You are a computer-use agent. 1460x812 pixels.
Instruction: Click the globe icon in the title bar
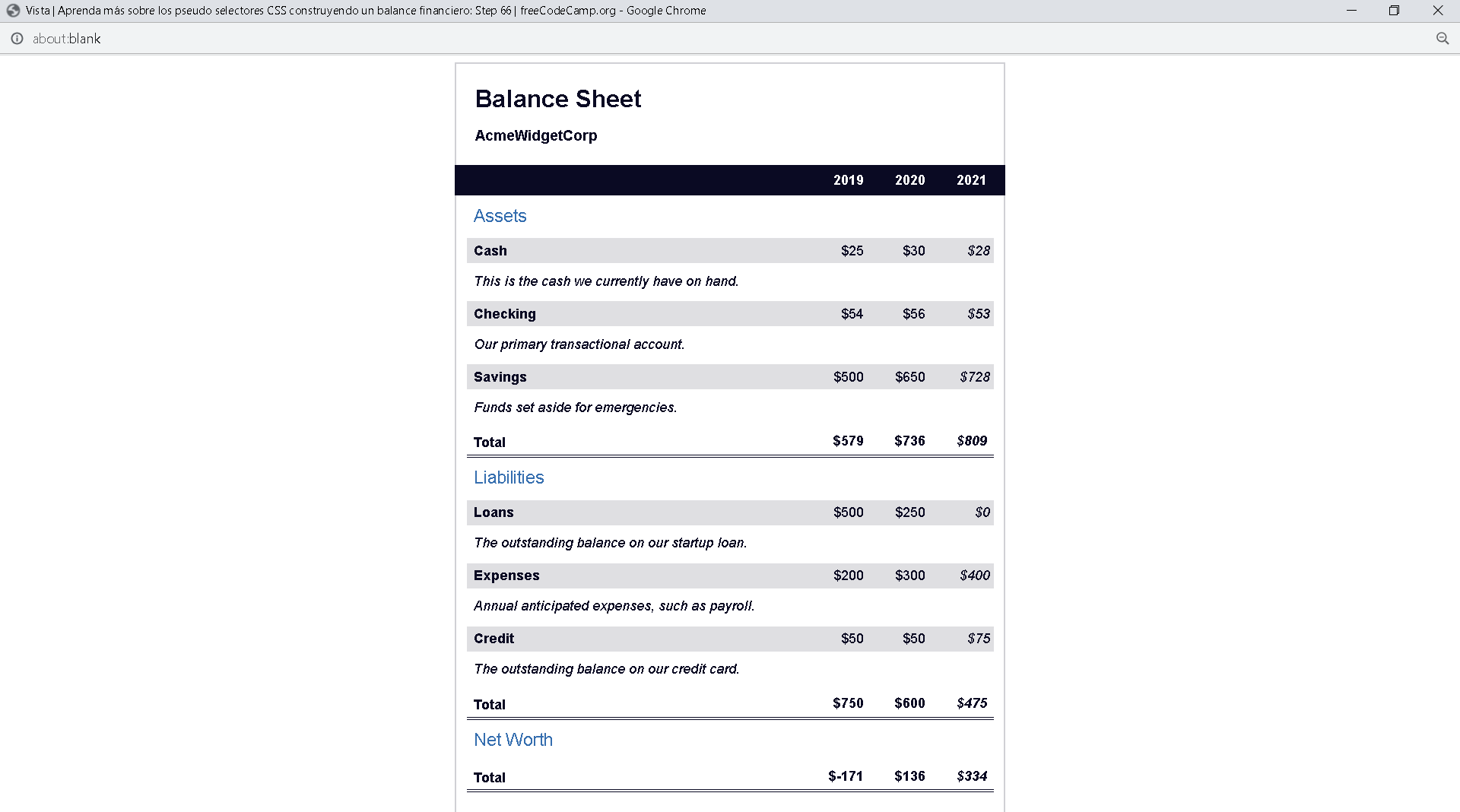[x=13, y=11]
